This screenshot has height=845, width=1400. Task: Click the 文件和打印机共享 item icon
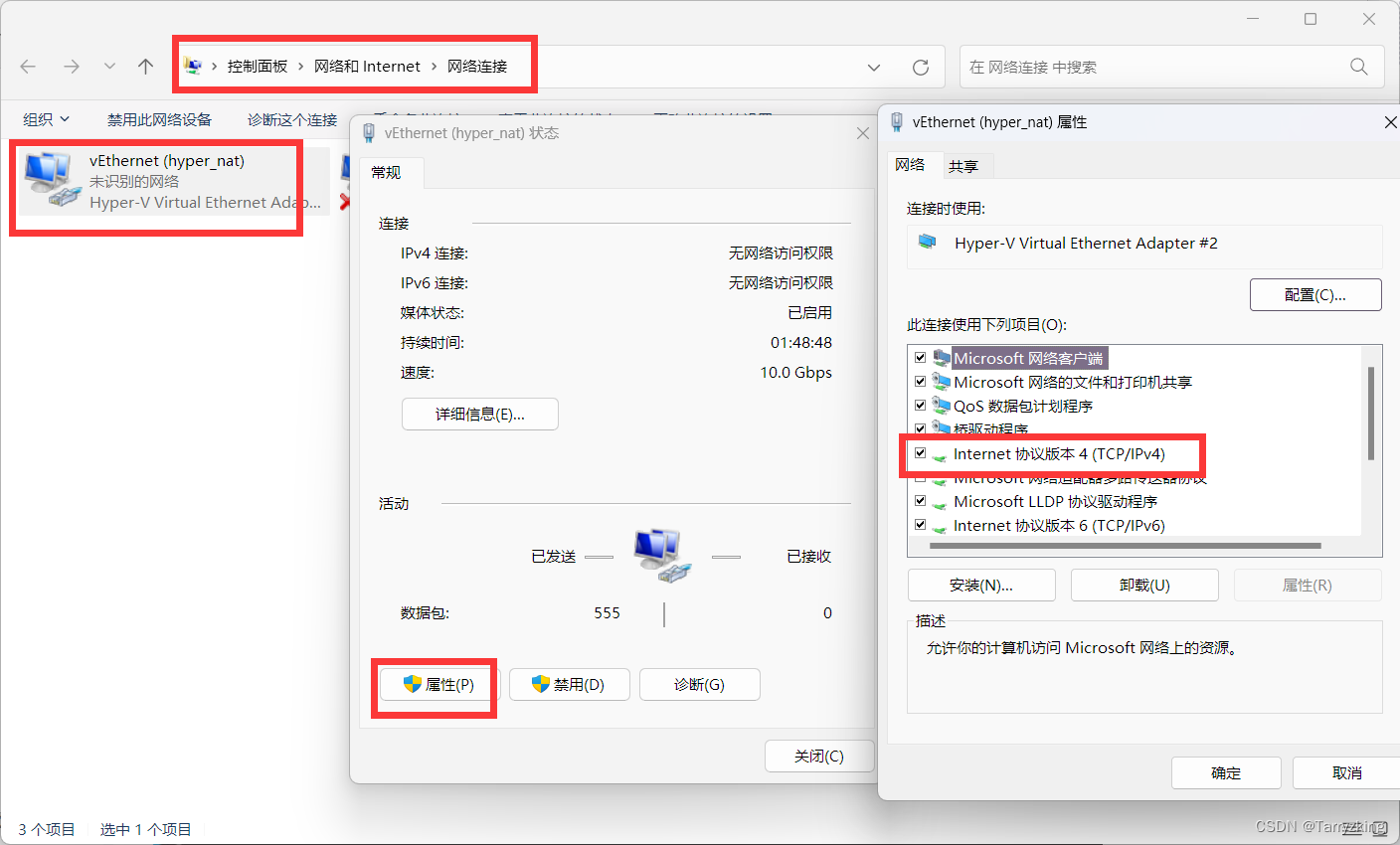click(x=941, y=382)
